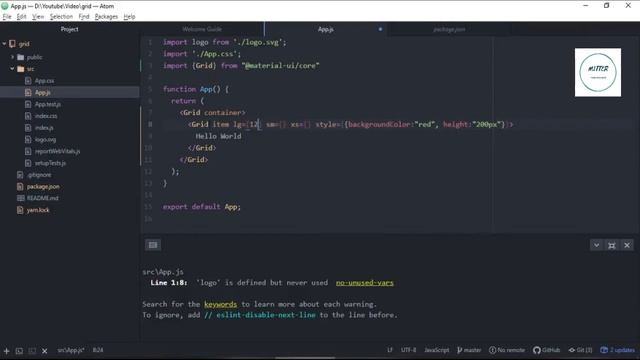The width and height of the screenshot is (640, 360).
Task: Click the Mitter logo thumbnail
Action: [598, 72]
